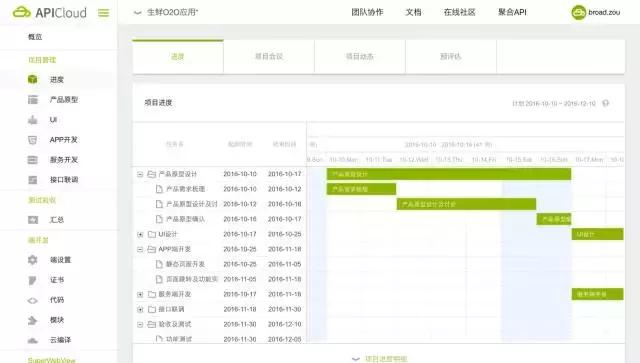The height and width of the screenshot is (363, 640).
Task: Click the file icon of 静态页面开发
Action: [160, 264]
